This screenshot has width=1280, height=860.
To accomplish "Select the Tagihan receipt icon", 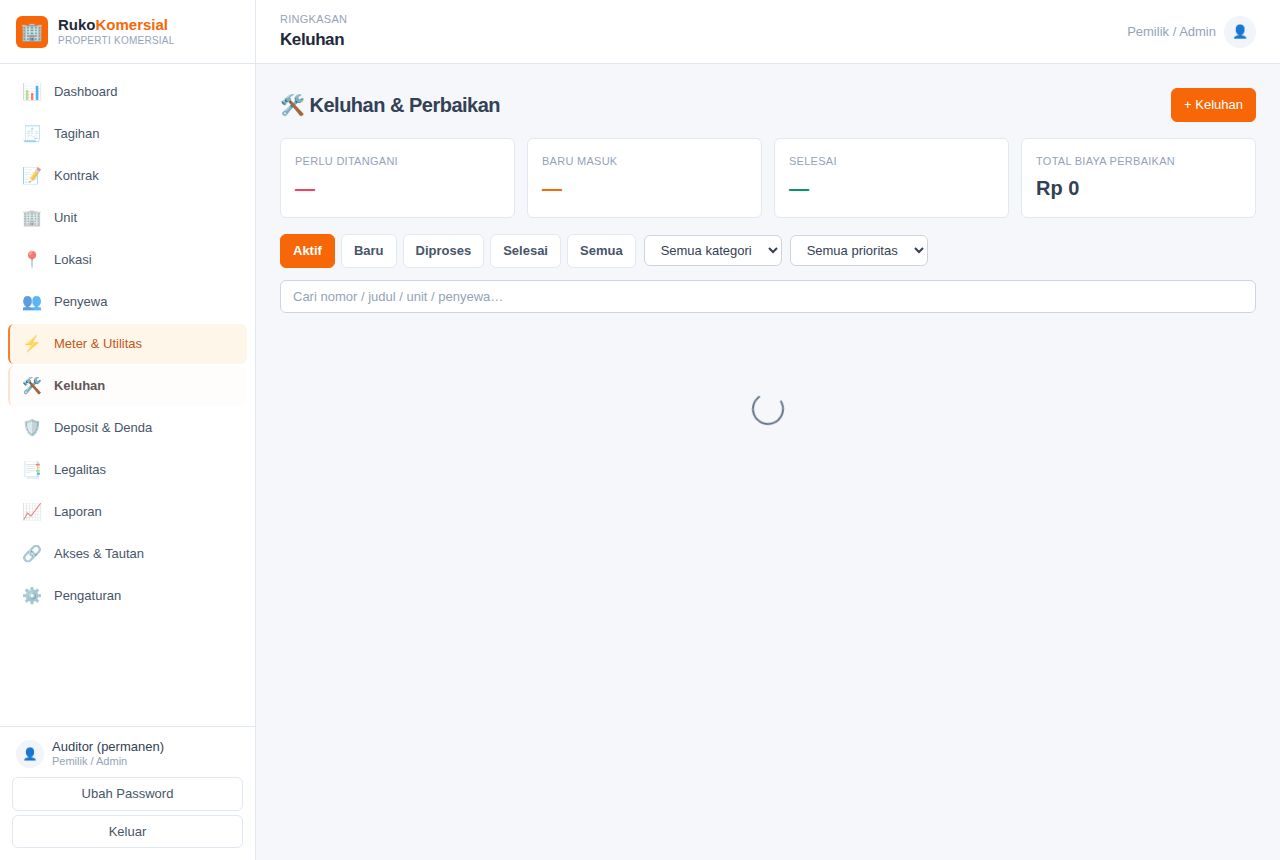I will pyautogui.click(x=32, y=134).
